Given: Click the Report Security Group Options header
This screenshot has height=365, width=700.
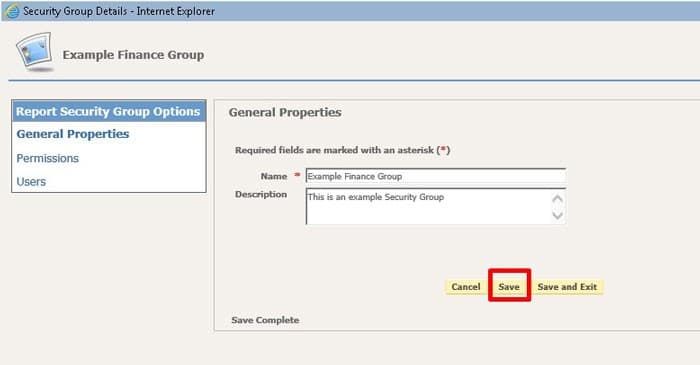Looking at the screenshot, I should tap(108, 112).
